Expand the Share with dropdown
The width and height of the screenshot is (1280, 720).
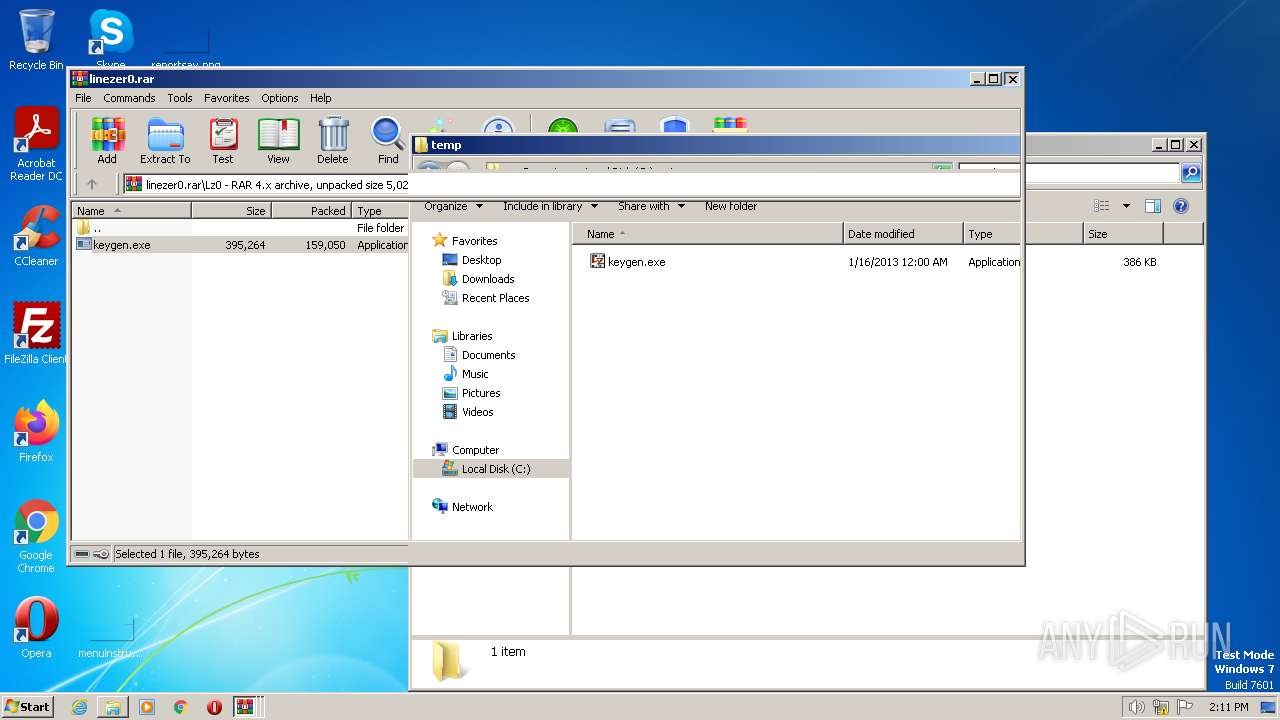(651, 206)
